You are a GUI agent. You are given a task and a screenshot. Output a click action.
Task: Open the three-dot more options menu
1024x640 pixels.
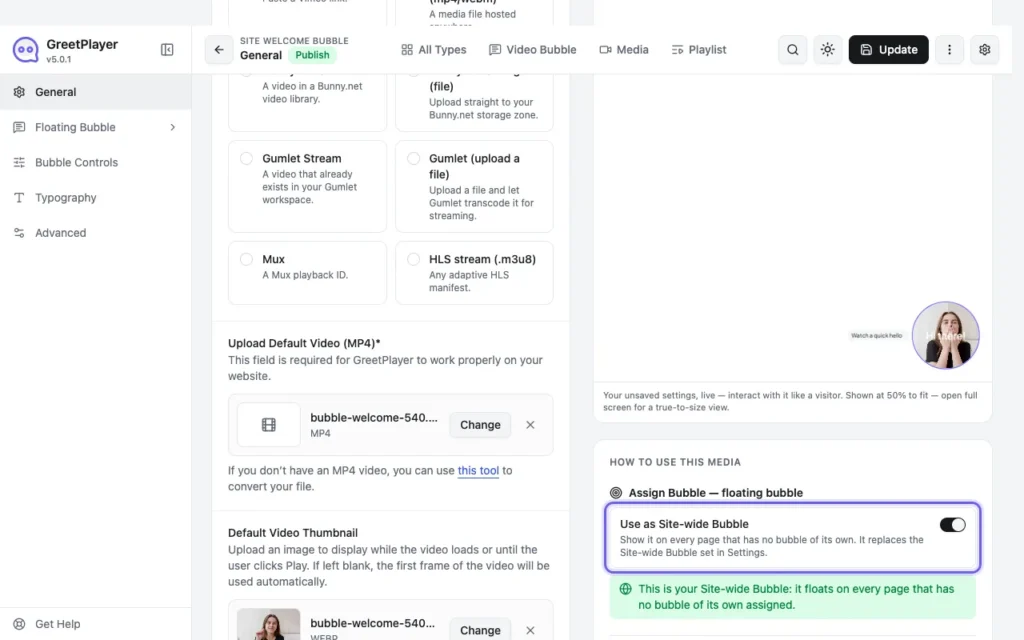pos(950,50)
